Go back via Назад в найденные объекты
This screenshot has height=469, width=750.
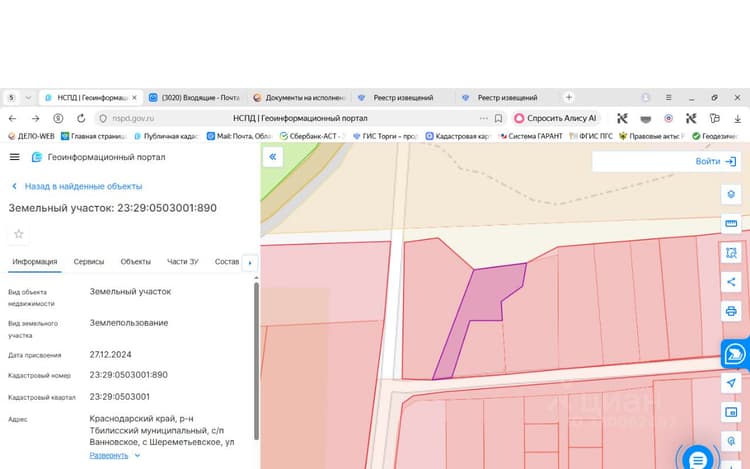77,186
